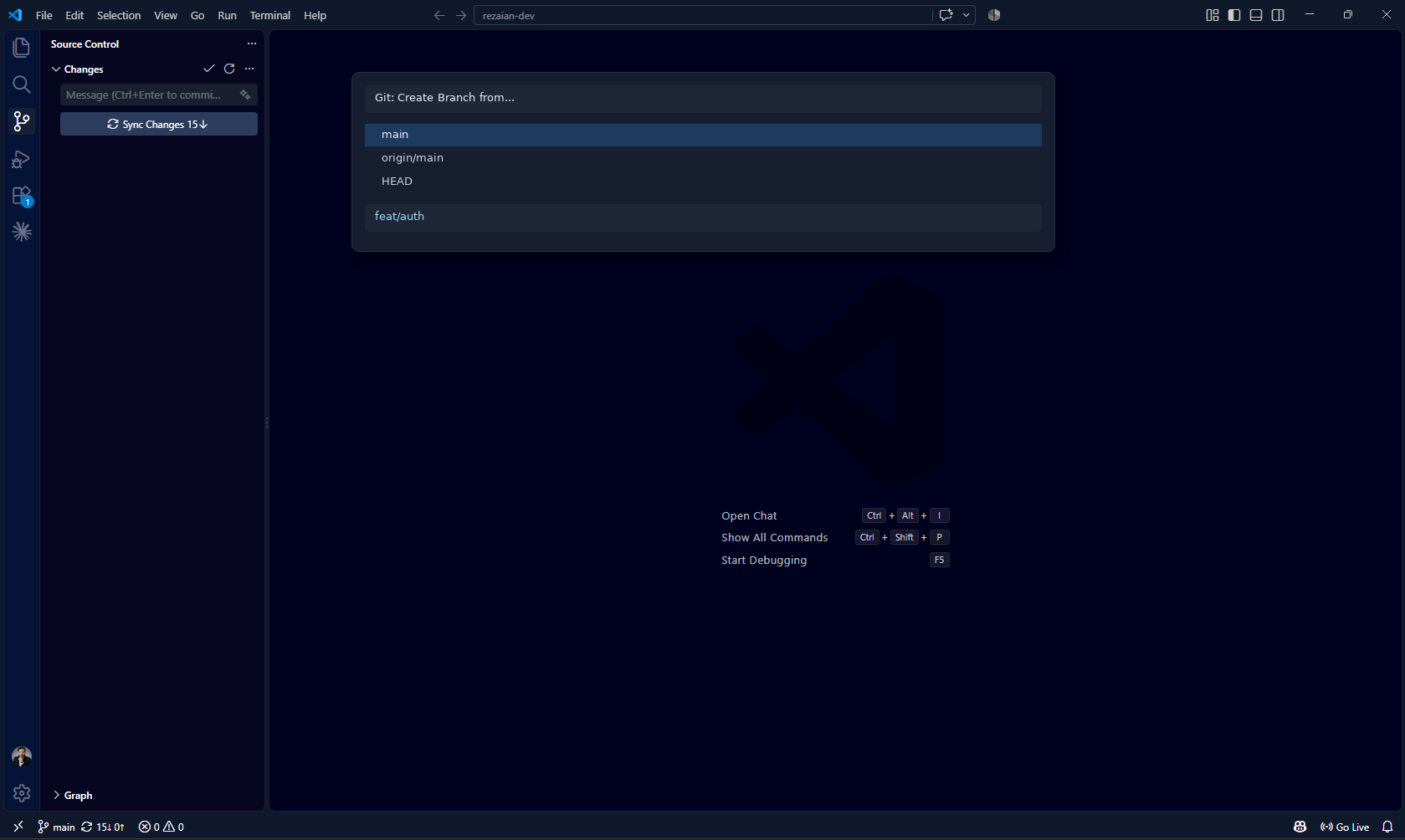Open the Extensions view with update badge
1405x840 pixels.
pos(22,196)
